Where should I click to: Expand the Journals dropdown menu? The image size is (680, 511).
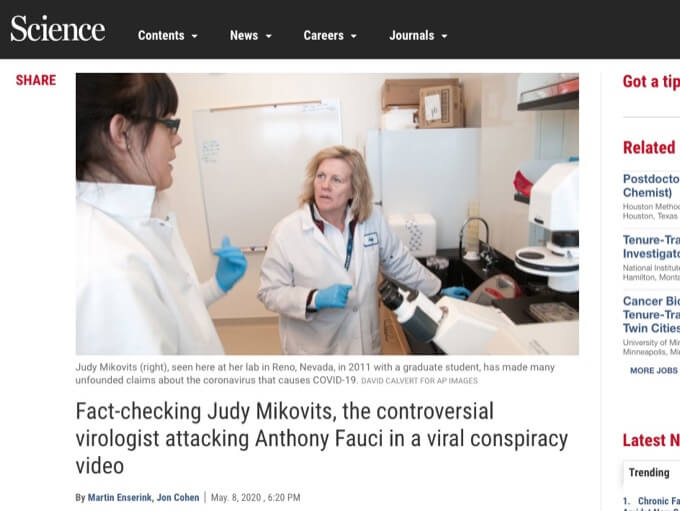coord(418,36)
